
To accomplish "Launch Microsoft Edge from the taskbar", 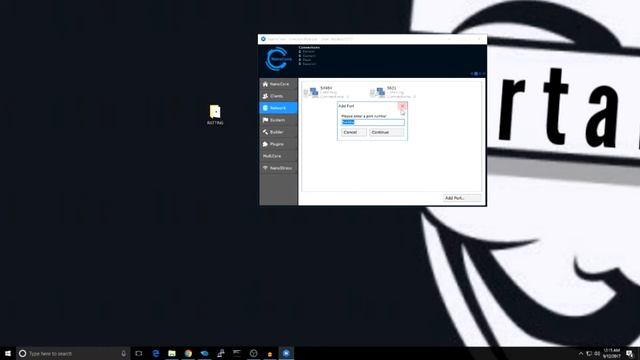I will [x=156, y=353].
